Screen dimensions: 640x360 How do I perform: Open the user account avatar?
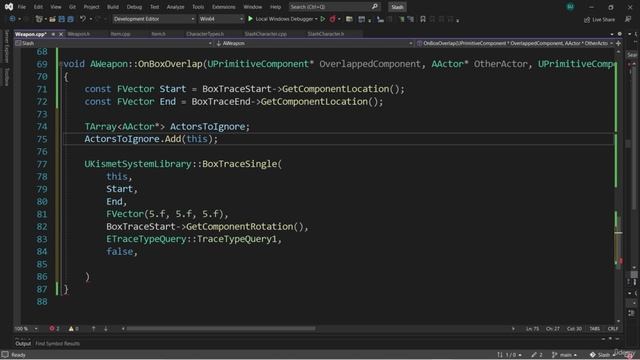click(x=570, y=7)
